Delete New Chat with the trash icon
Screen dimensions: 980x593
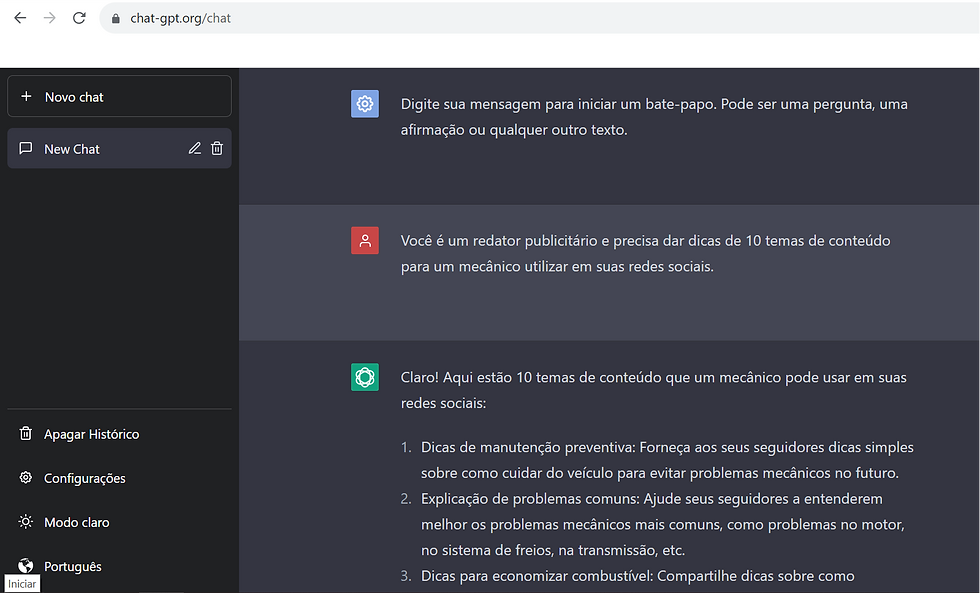pos(217,148)
